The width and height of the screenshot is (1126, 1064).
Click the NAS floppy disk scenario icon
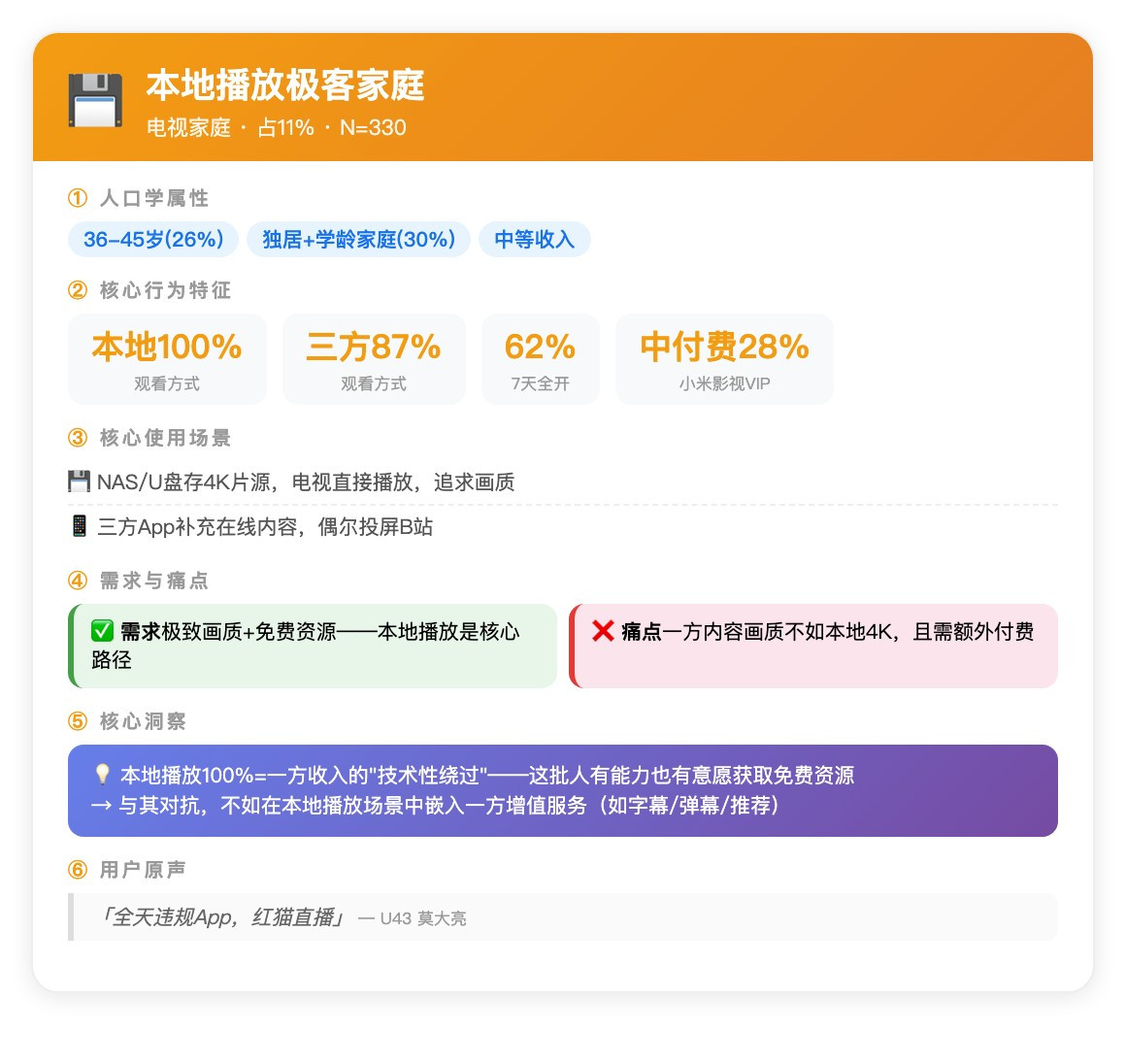pos(79,482)
